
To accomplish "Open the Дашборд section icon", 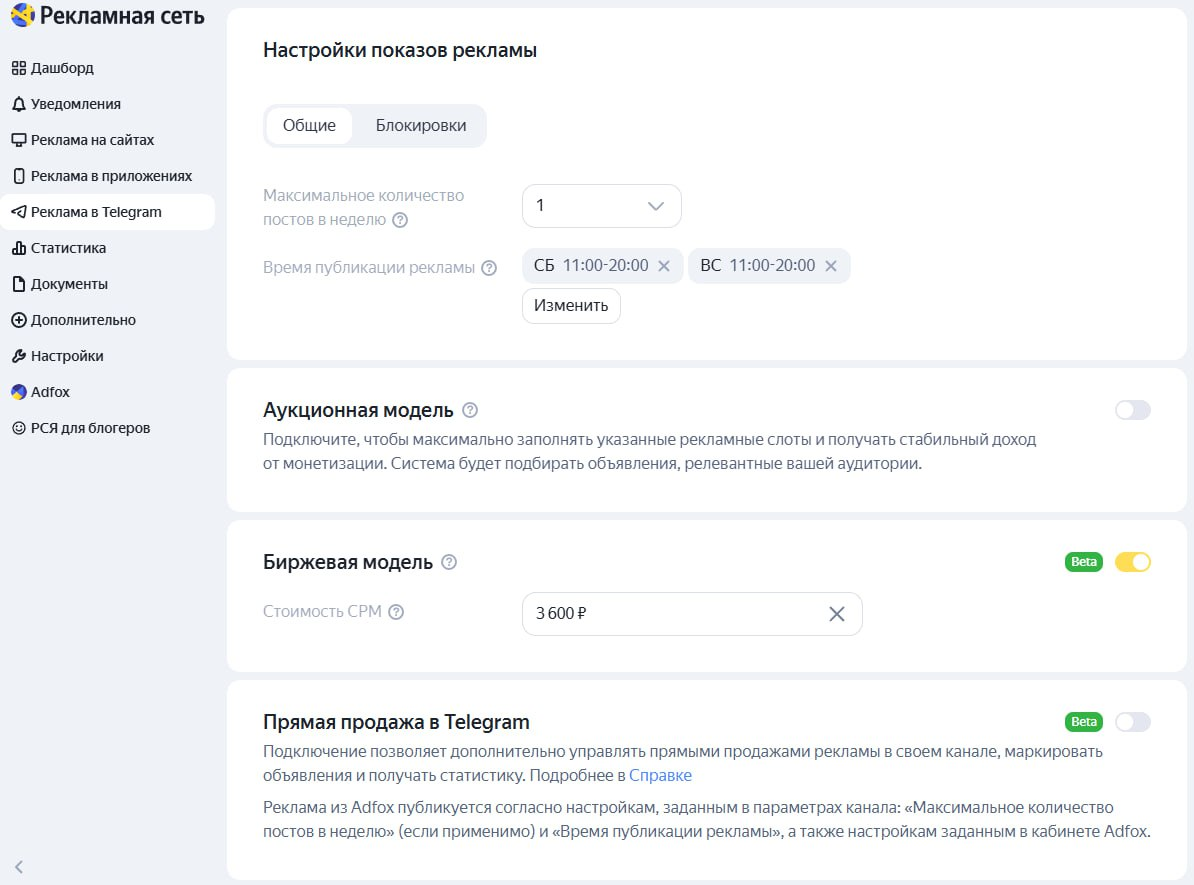I will click(17, 68).
